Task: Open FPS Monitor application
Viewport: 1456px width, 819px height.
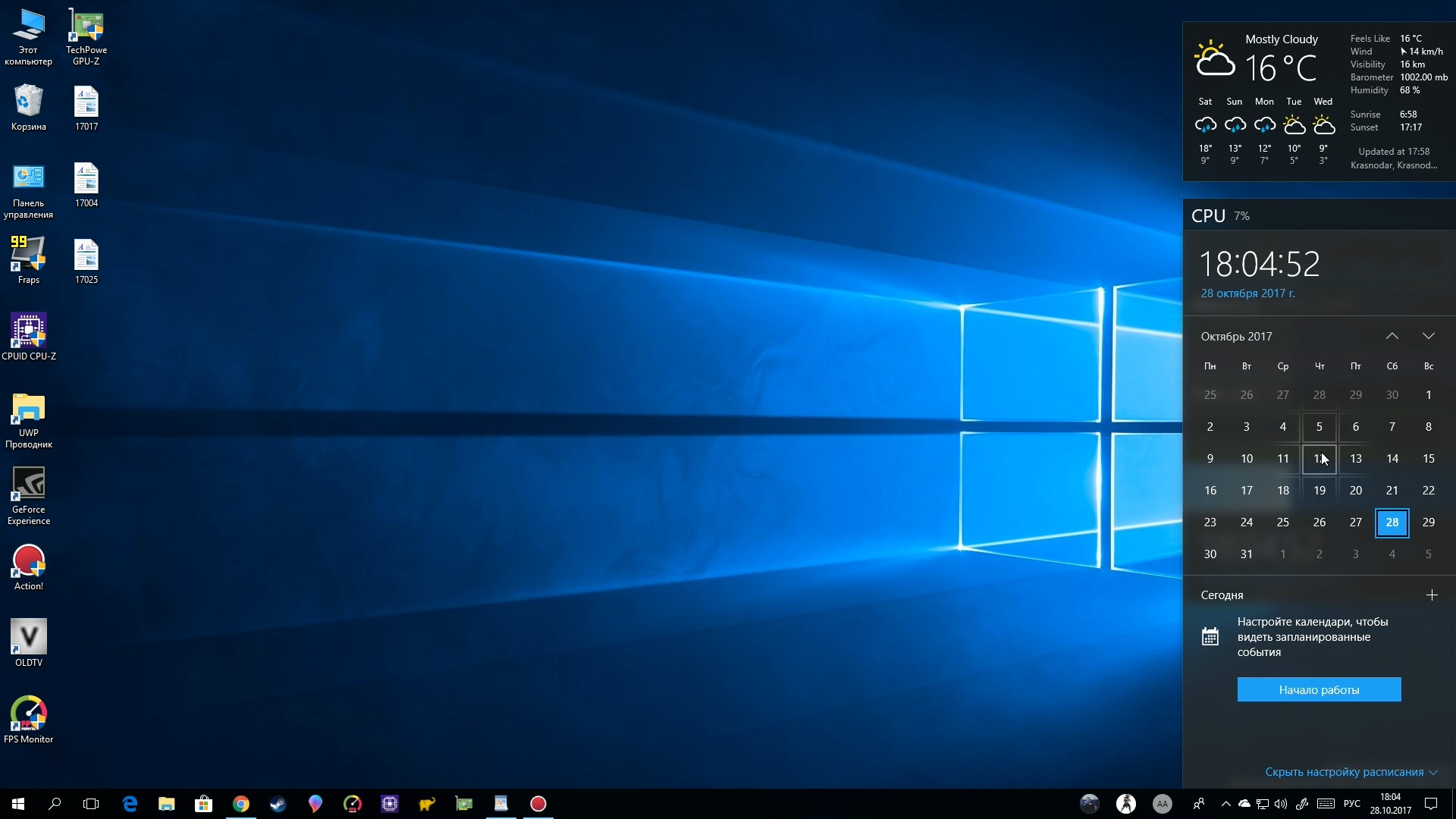Action: click(x=27, y=715)
